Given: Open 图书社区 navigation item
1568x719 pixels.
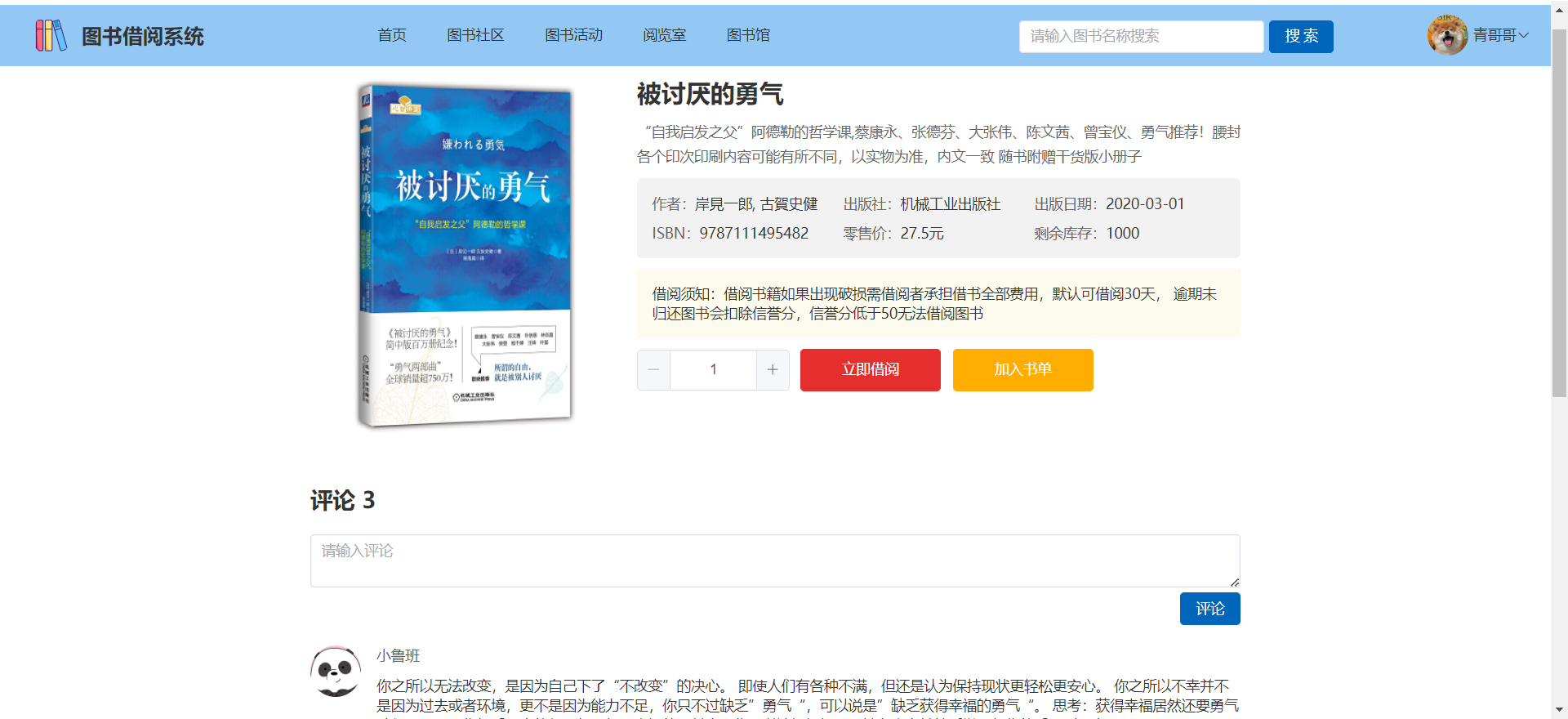Looking at the screenshot, I should click(475, 35).
